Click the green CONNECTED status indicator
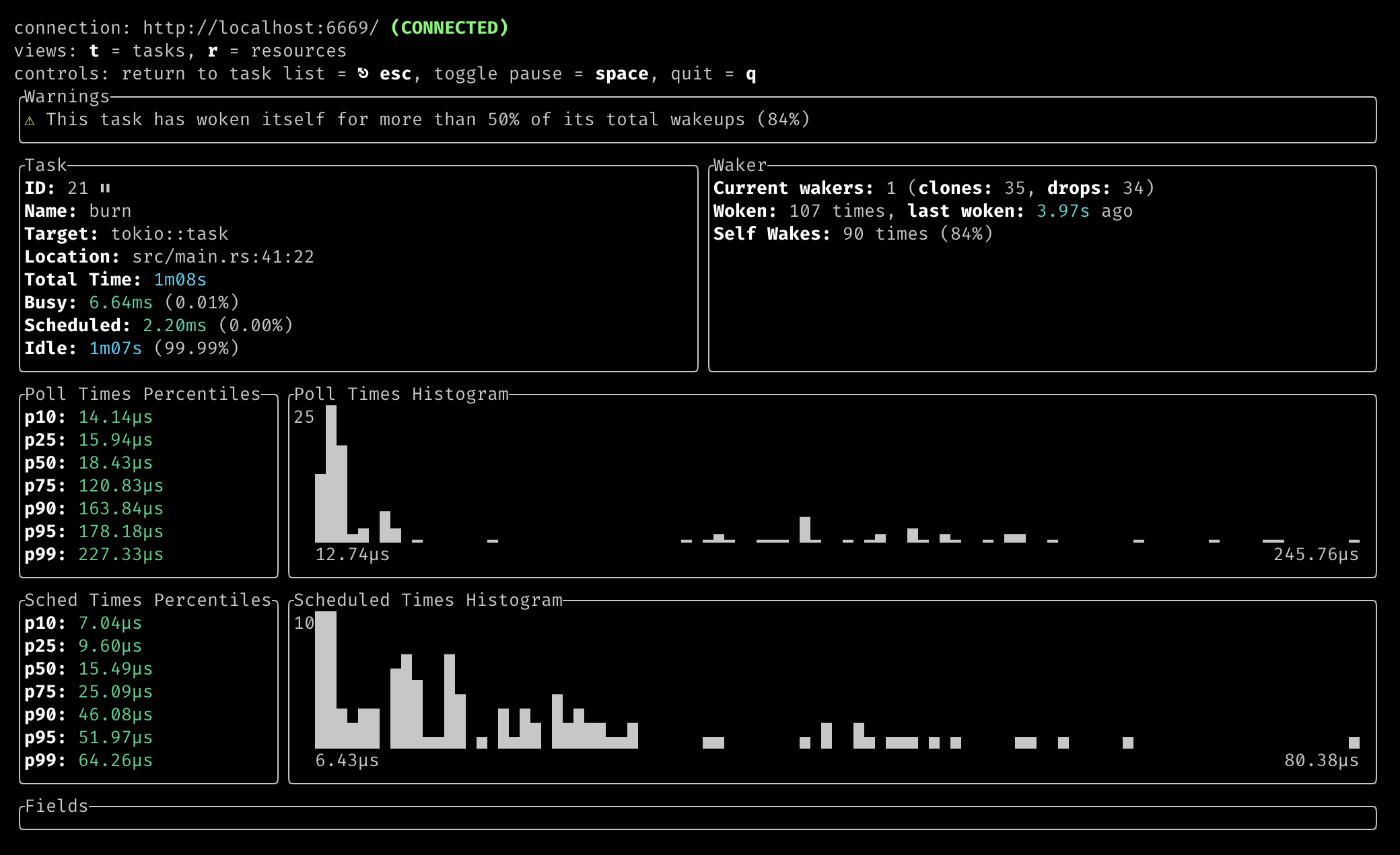The height and width of the screenshot is (855, 1400). click(x=449, y=28)
